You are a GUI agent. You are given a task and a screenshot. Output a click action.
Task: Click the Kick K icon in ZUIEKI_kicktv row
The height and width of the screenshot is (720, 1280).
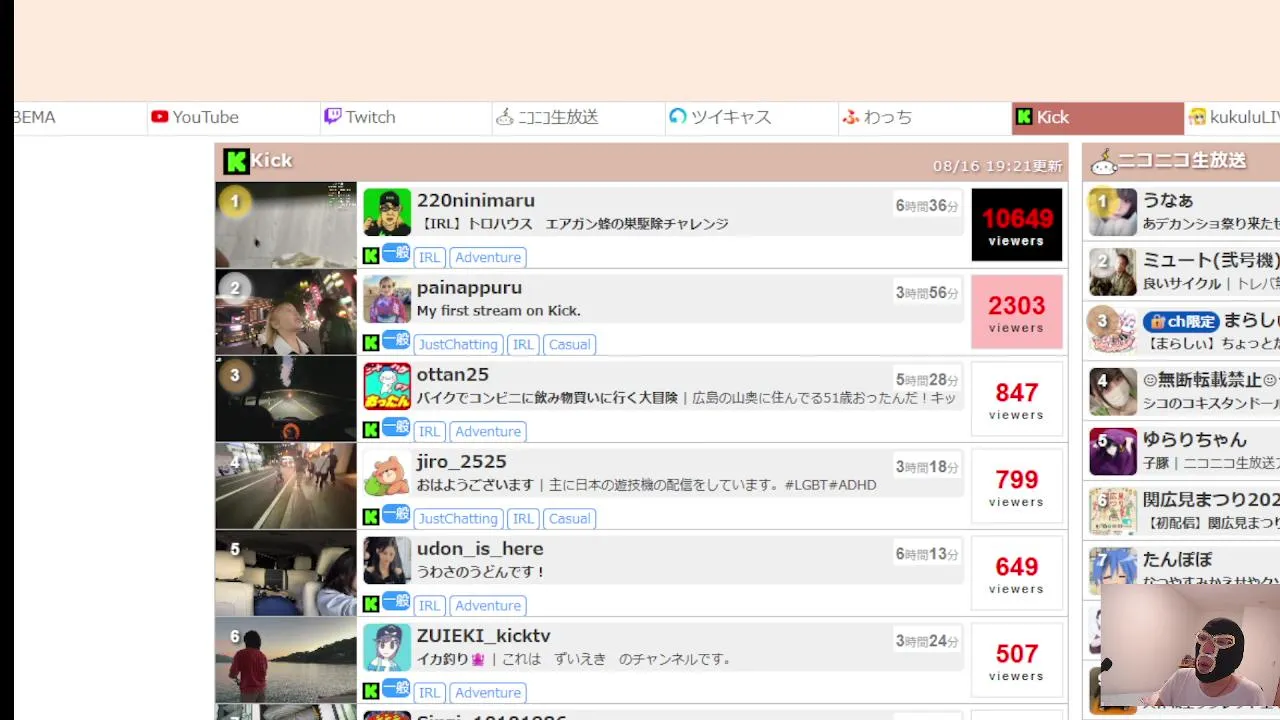pyautogui.click(x=371, y=691)
